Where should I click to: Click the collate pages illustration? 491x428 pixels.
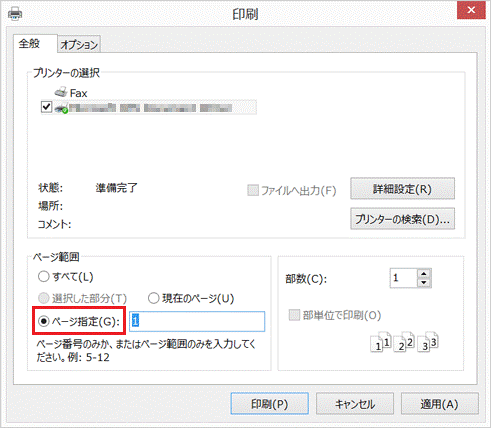pyautogui.click(x=404, y=342)
